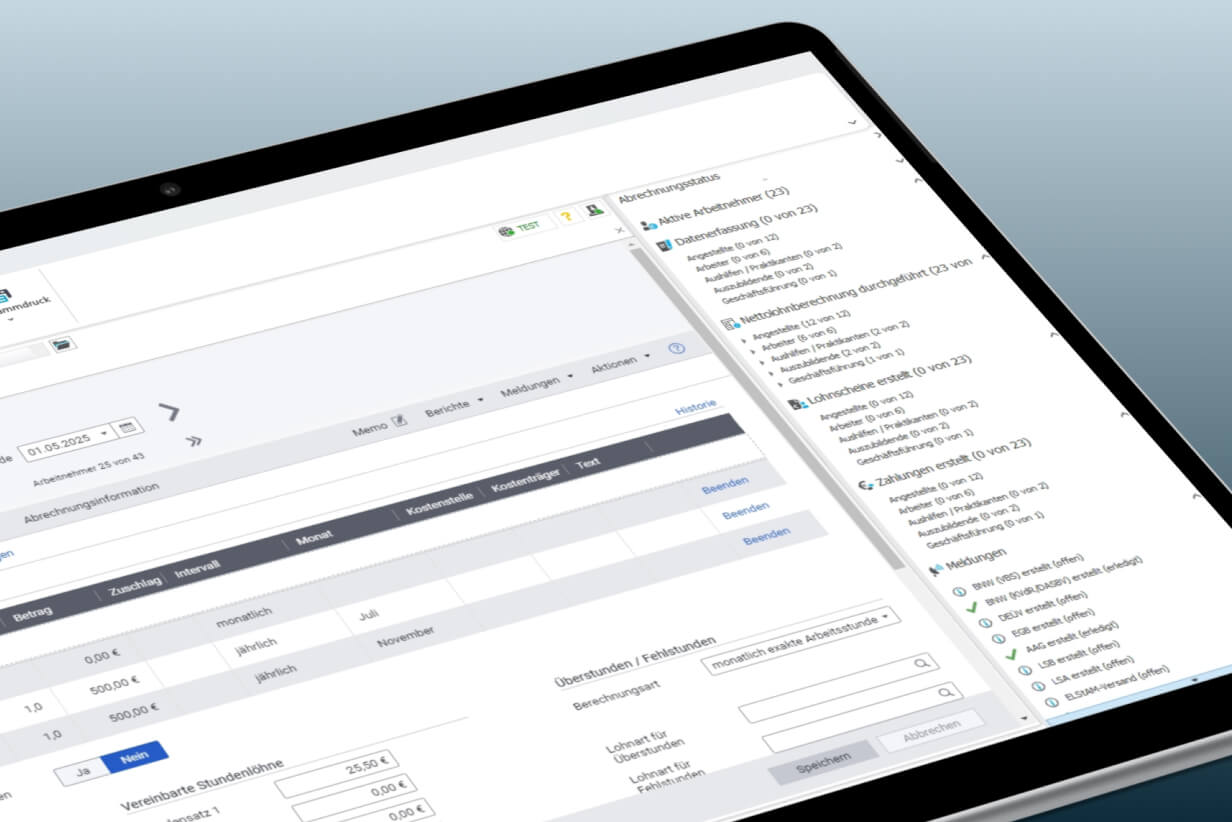
Task: Open the calendar picker beside 01.05.2025
Action: (128, 427)
